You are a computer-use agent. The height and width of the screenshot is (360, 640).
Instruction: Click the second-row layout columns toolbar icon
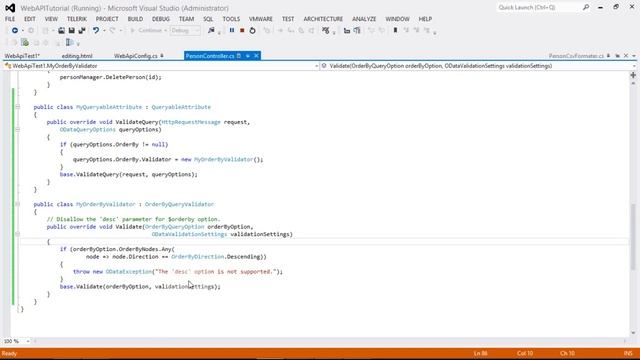(x=70, y=42)
